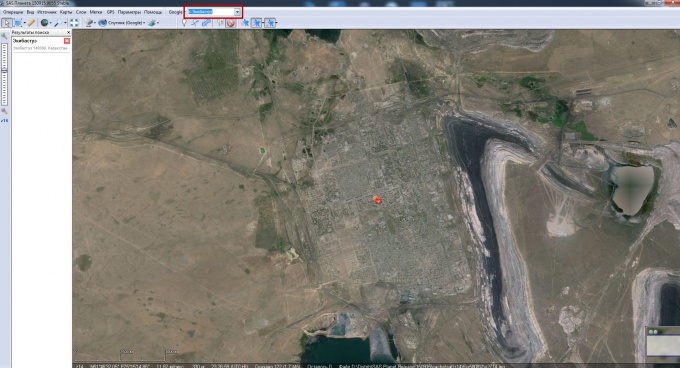Image resolution: width=680 pixels, height=368 pixels.
Task: Open the layers selection dropdown icon
Action: coord(152,23)
